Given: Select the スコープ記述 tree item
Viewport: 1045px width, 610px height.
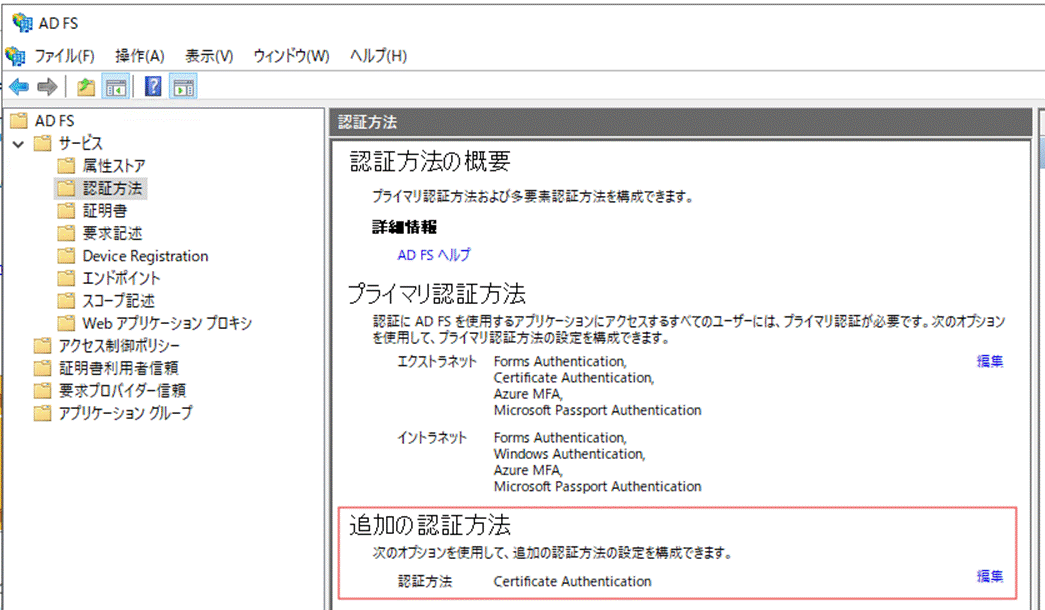Looking at the screenshot, I should click(x=119, y=301).
